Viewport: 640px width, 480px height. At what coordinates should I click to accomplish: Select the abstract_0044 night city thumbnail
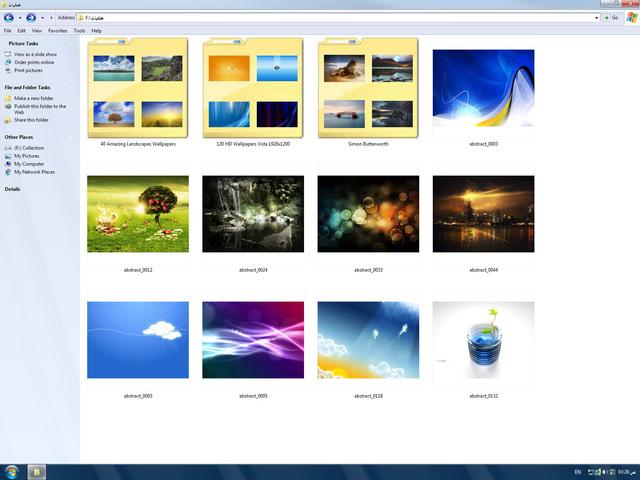(x=483, y=214)
